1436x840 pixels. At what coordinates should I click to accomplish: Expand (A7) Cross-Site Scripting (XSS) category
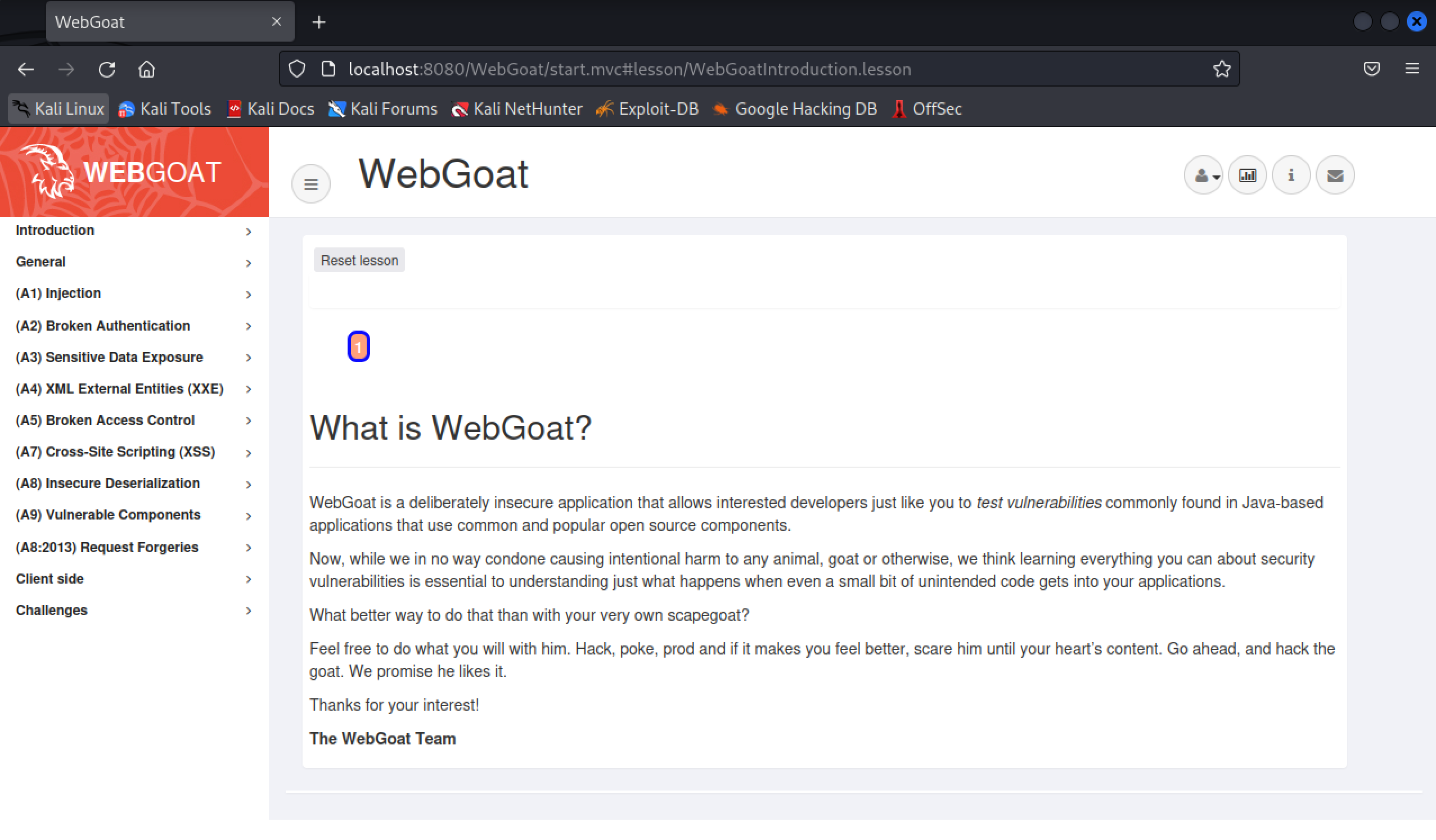[115, 451]
